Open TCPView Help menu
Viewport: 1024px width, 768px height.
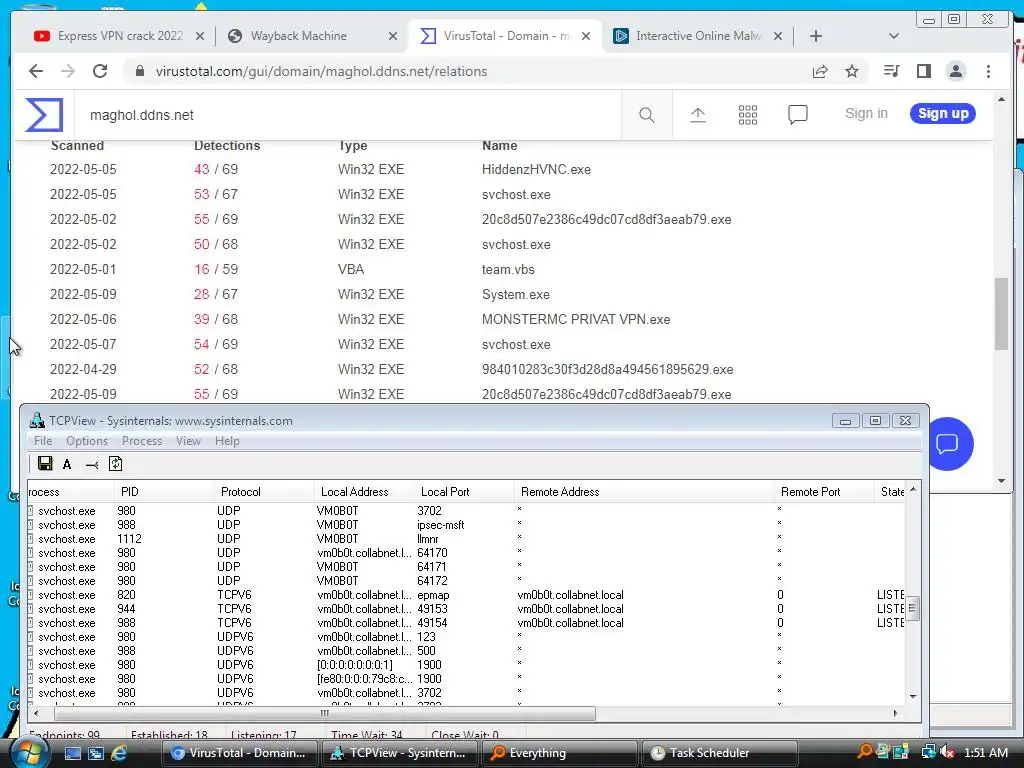pyautogui.click(x=227, y=441)
